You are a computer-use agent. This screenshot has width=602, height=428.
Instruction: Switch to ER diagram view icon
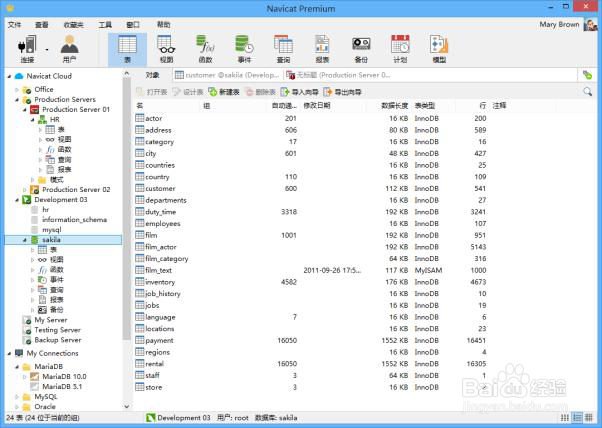589,418
